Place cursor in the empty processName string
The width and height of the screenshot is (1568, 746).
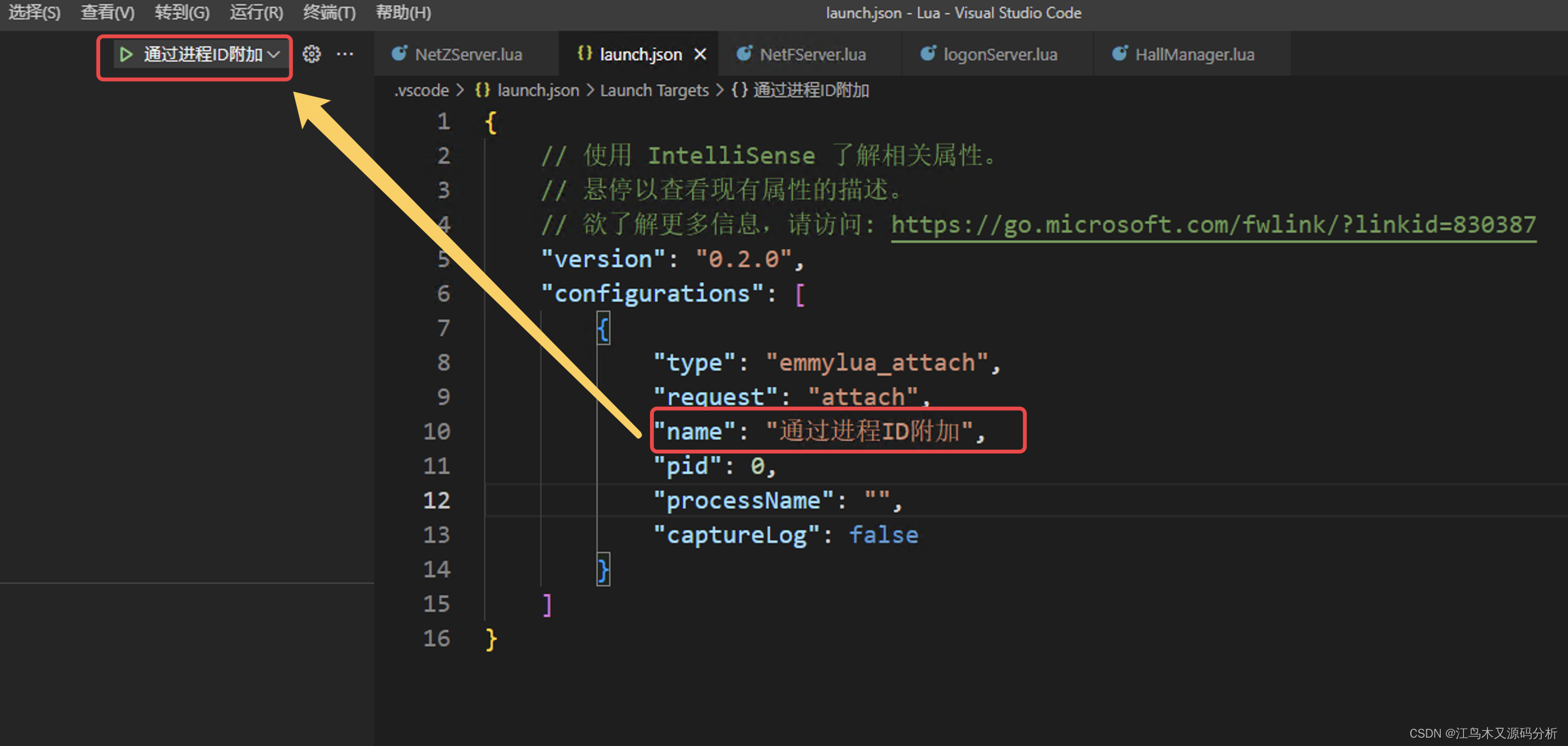878,500
